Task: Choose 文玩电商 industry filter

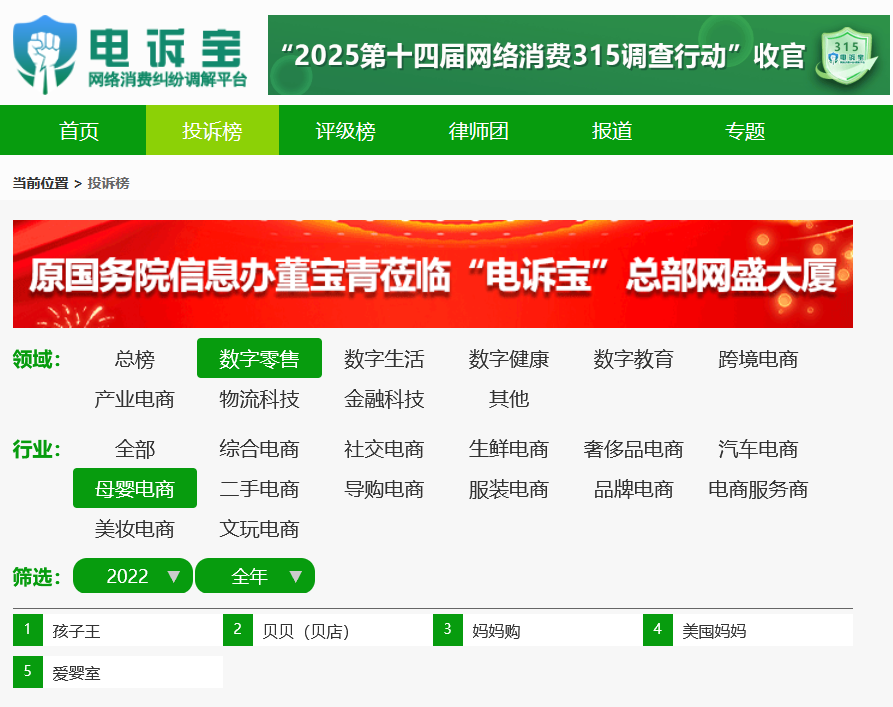Action: tap(259, 529)
